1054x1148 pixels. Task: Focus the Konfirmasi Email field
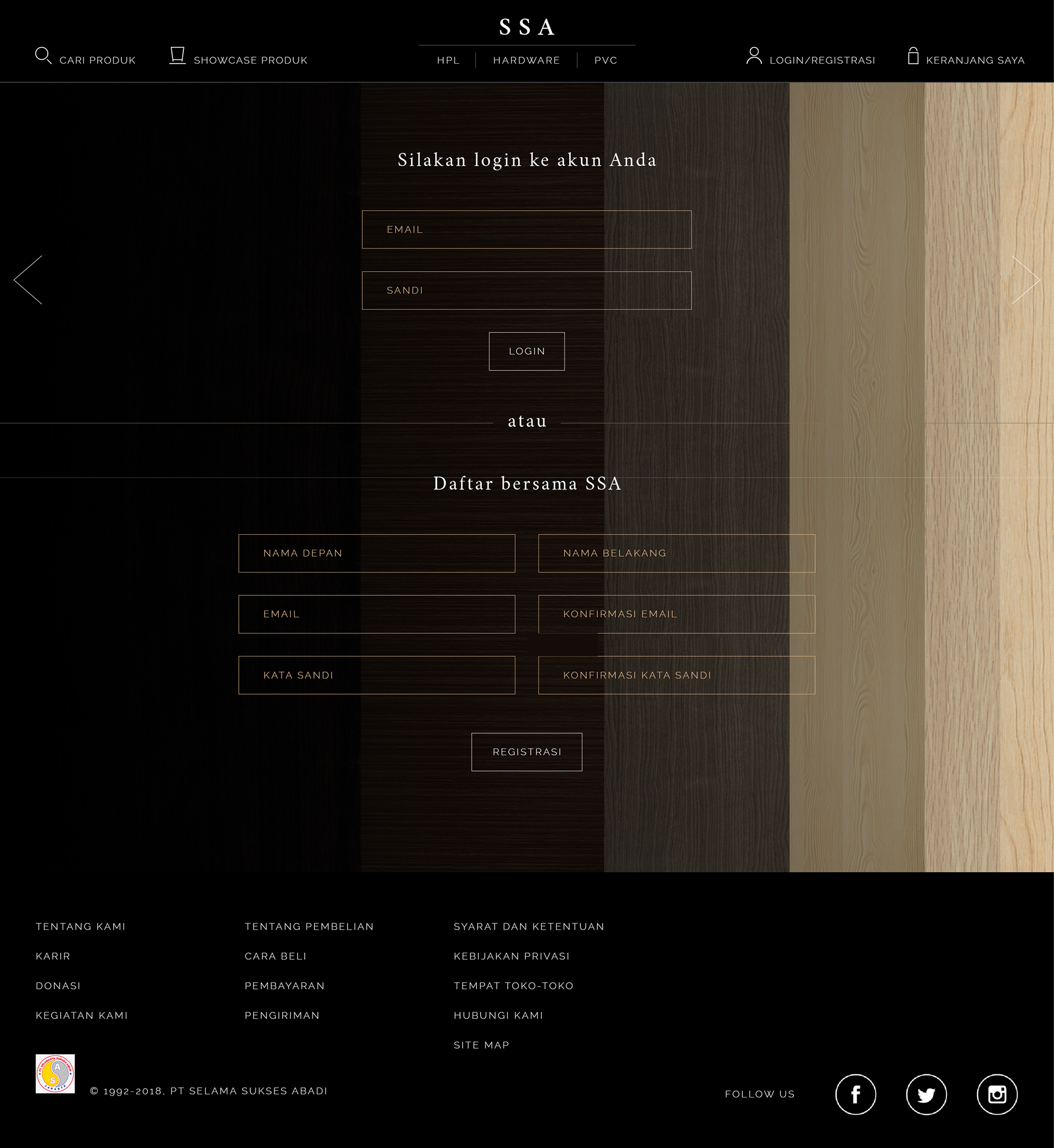point(676,614)
